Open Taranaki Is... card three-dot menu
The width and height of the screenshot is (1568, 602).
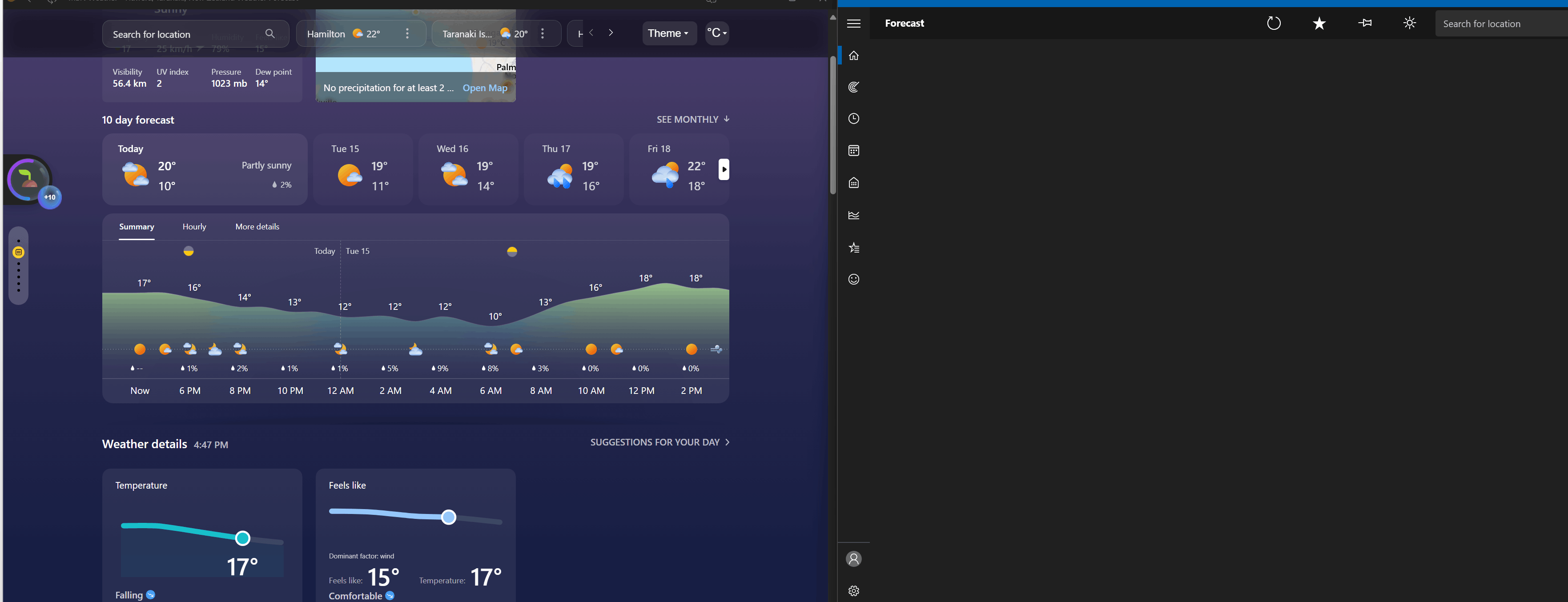pyautogui.click(x=543, y=33)
